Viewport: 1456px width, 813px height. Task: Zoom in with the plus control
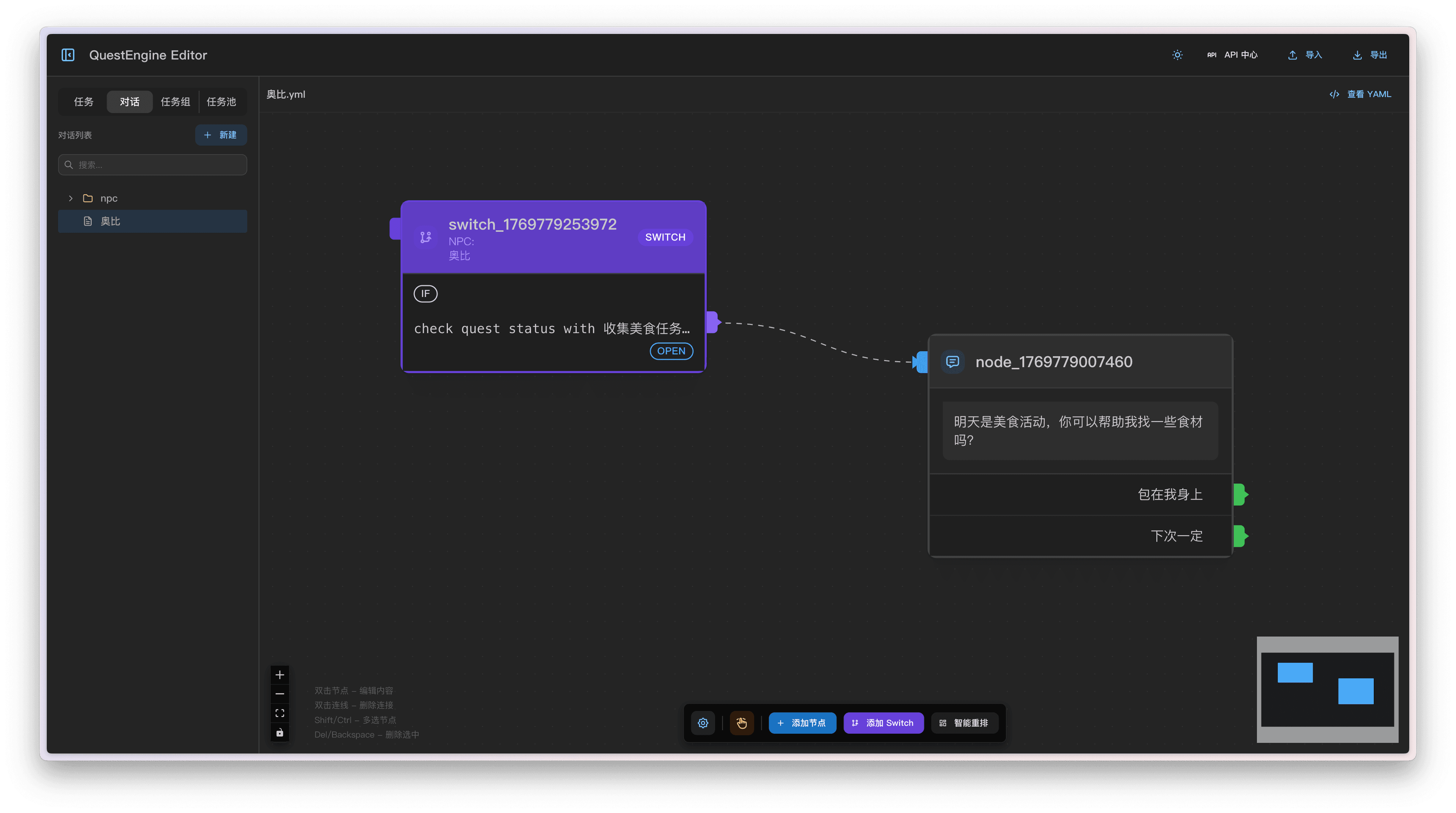click(280, 675)
